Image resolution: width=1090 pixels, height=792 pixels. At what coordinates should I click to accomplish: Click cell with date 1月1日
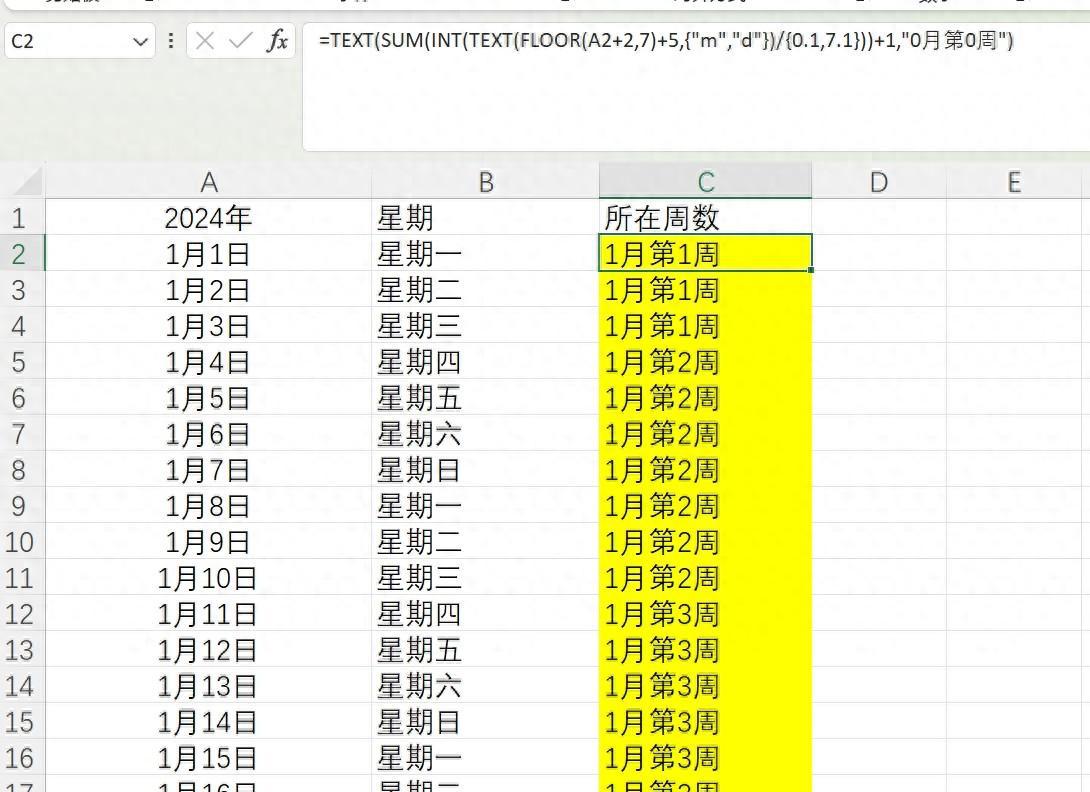point(209,254)
